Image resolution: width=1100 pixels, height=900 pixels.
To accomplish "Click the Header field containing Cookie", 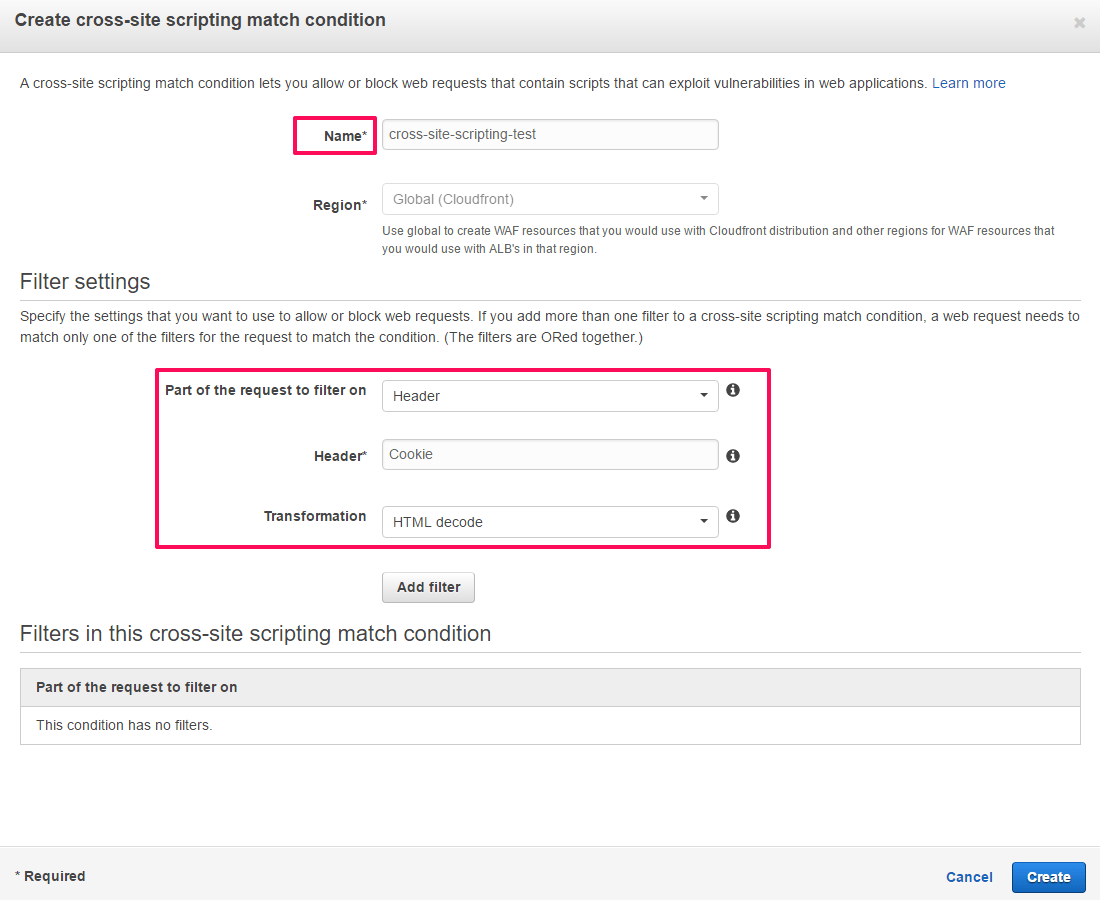I will (x=550, y=455).
